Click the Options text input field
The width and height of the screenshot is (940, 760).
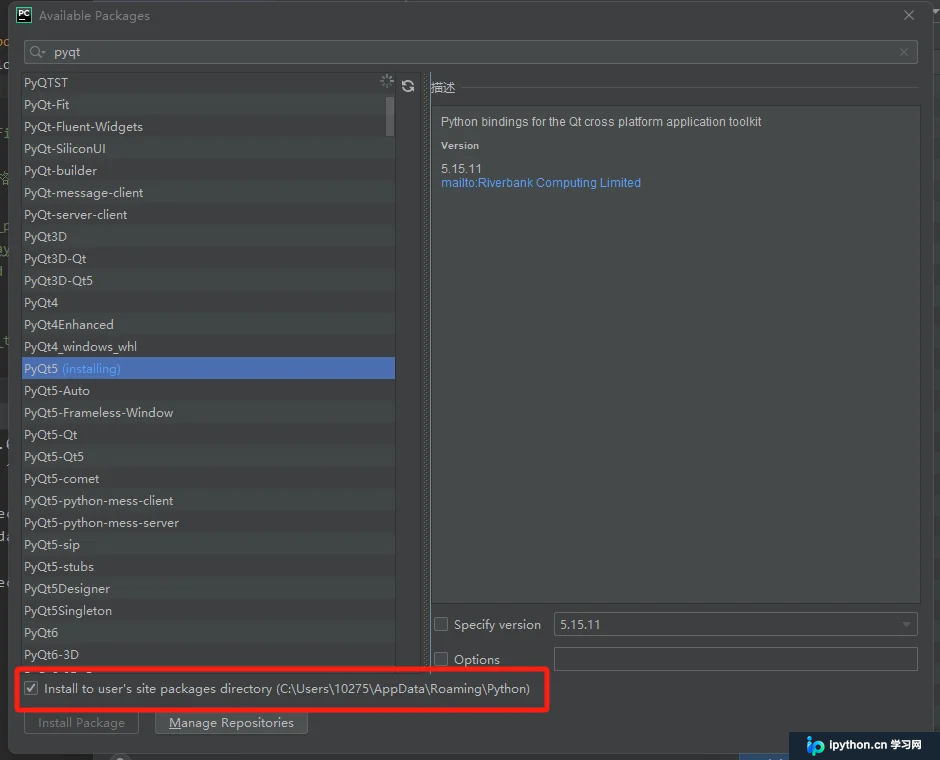point(736,659)
